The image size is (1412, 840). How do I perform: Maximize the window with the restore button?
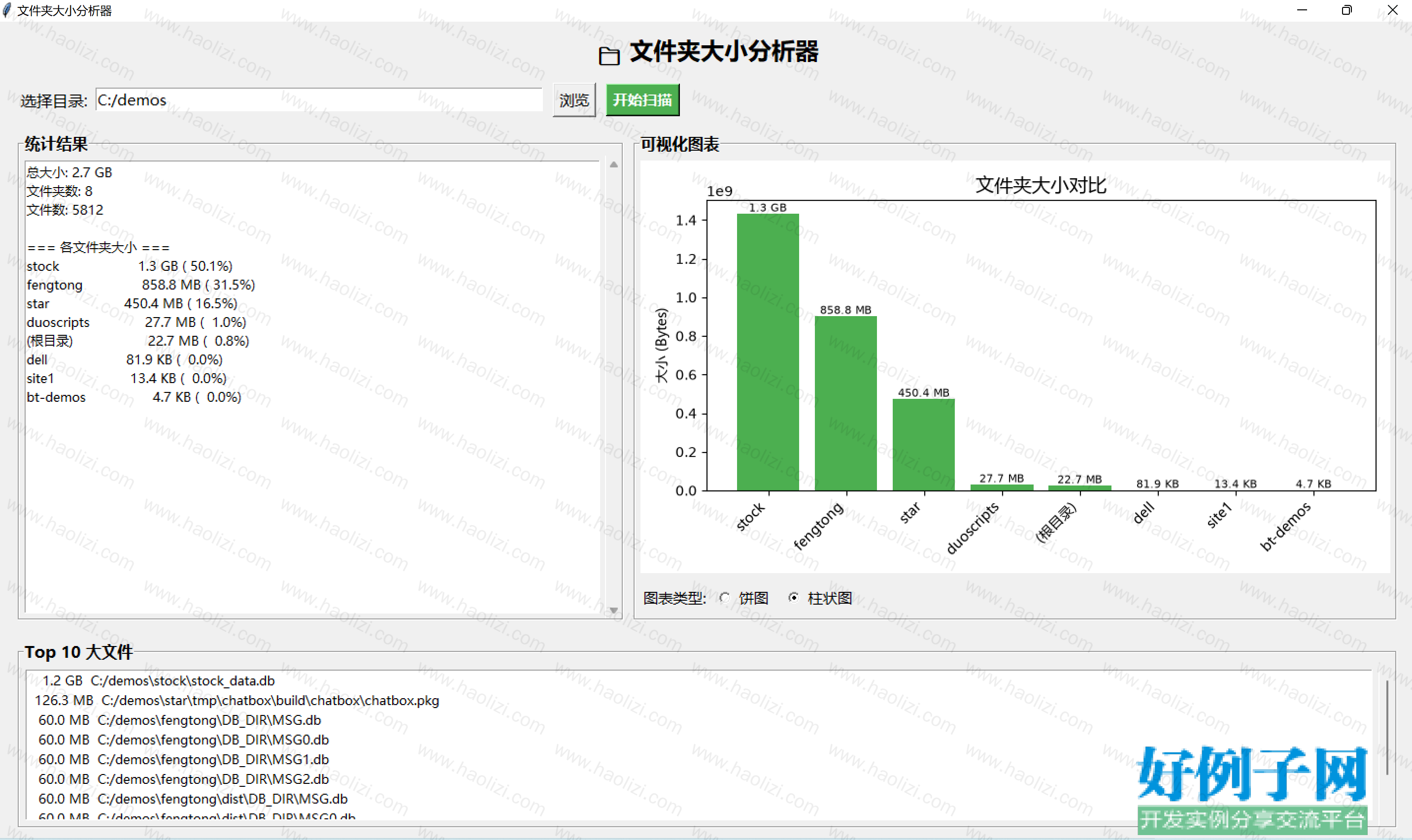coord(1346,10)
